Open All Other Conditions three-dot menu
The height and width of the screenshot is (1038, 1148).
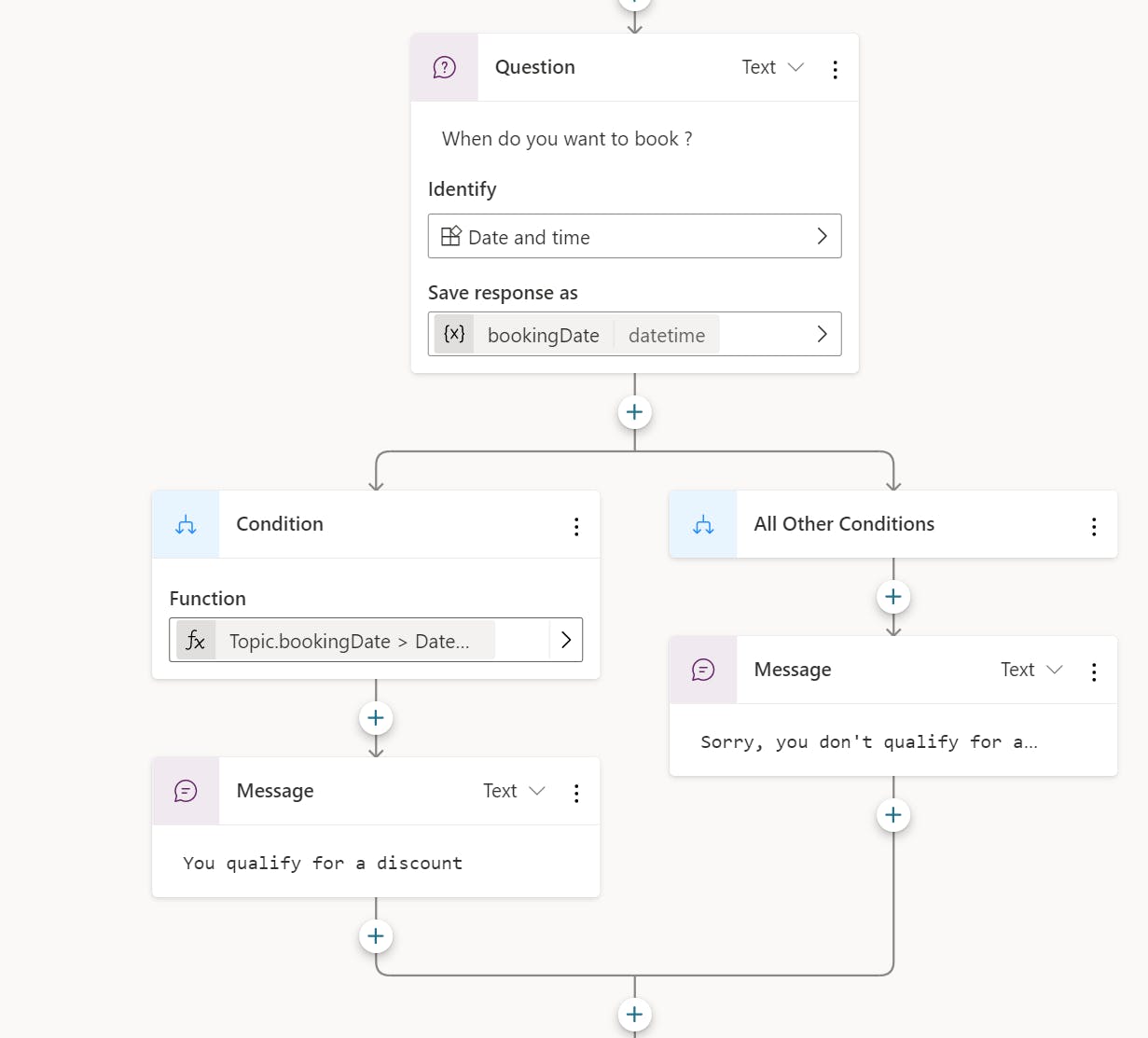point(1094,526)
